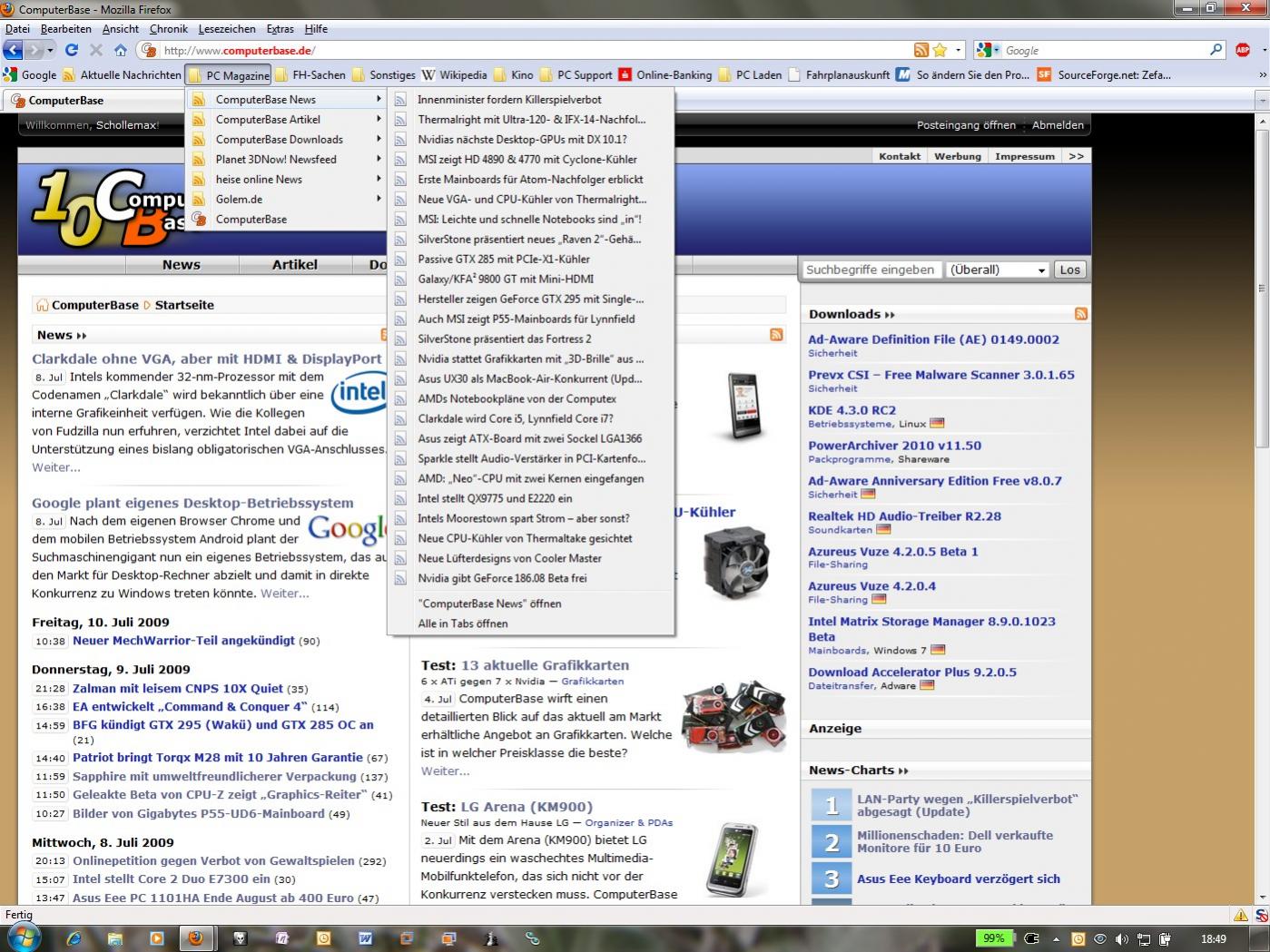Click the forward navigation arrow
1270x952 pixels.
coord(34,50)
